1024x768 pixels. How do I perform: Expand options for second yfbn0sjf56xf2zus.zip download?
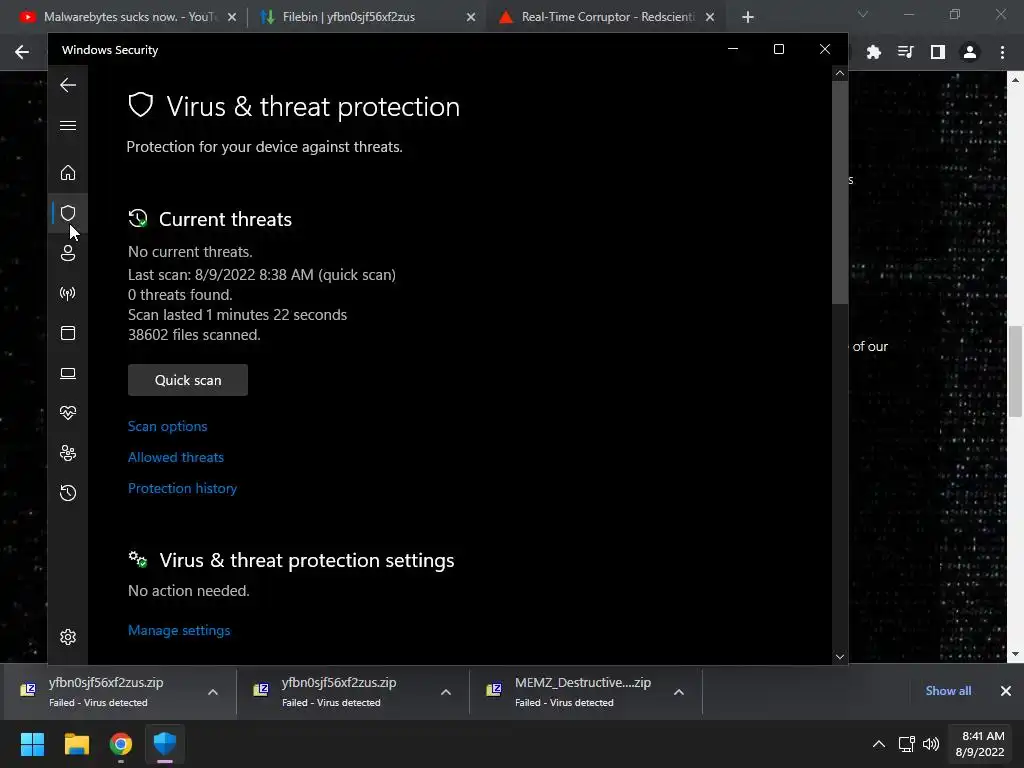click(446, 692)
